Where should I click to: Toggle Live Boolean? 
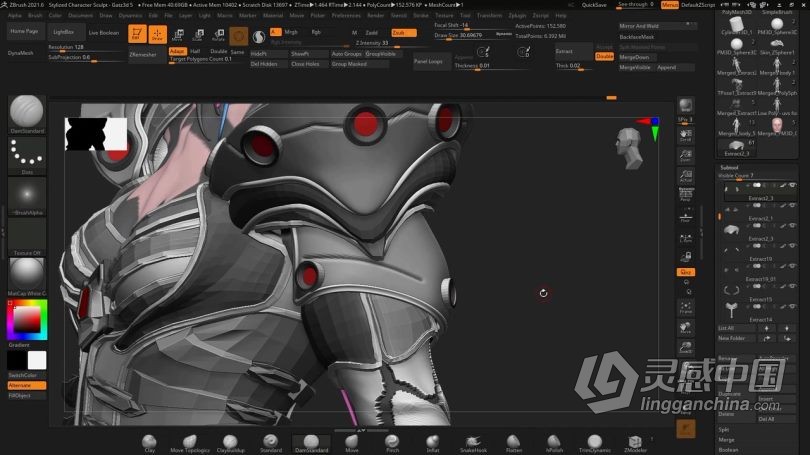click(104, 33)
